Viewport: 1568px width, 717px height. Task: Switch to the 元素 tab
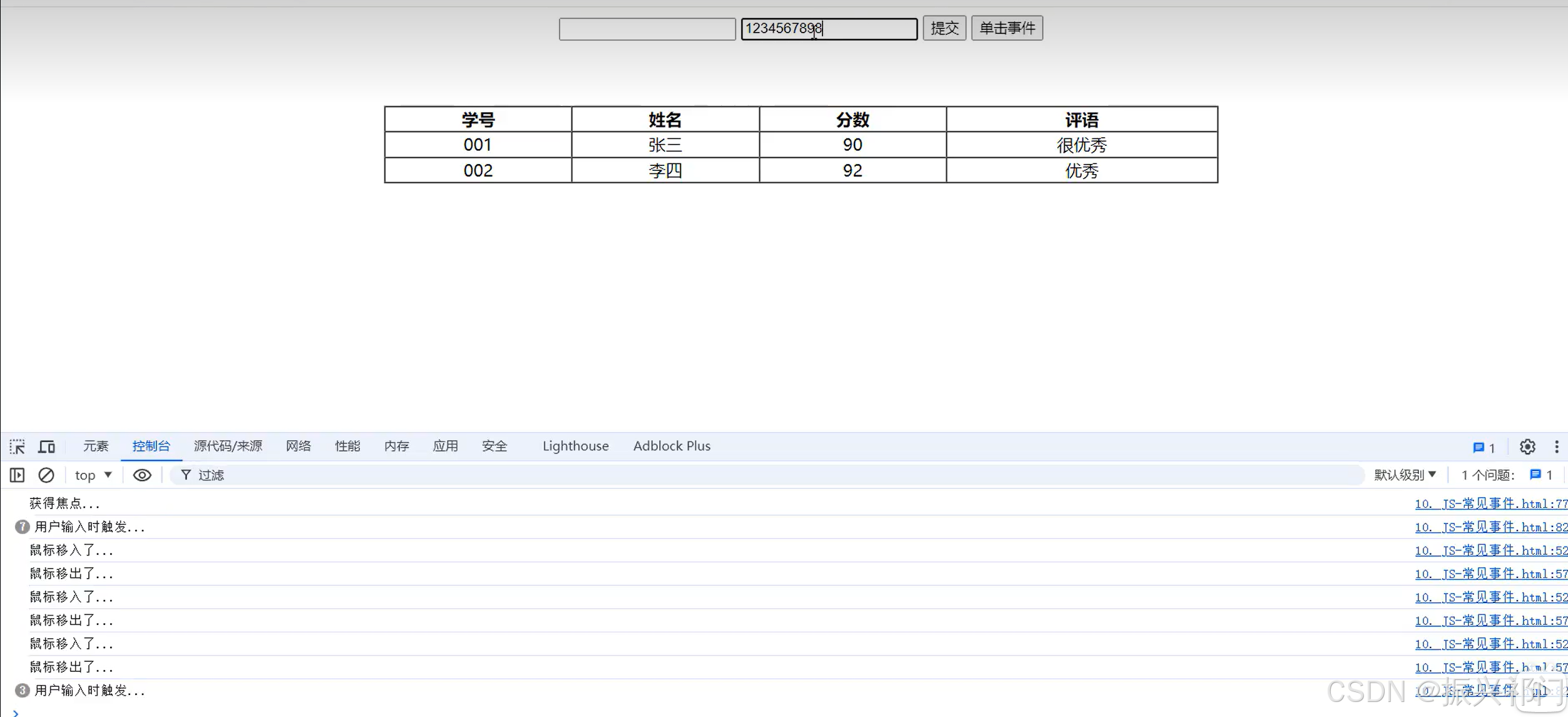click(95, 446)
